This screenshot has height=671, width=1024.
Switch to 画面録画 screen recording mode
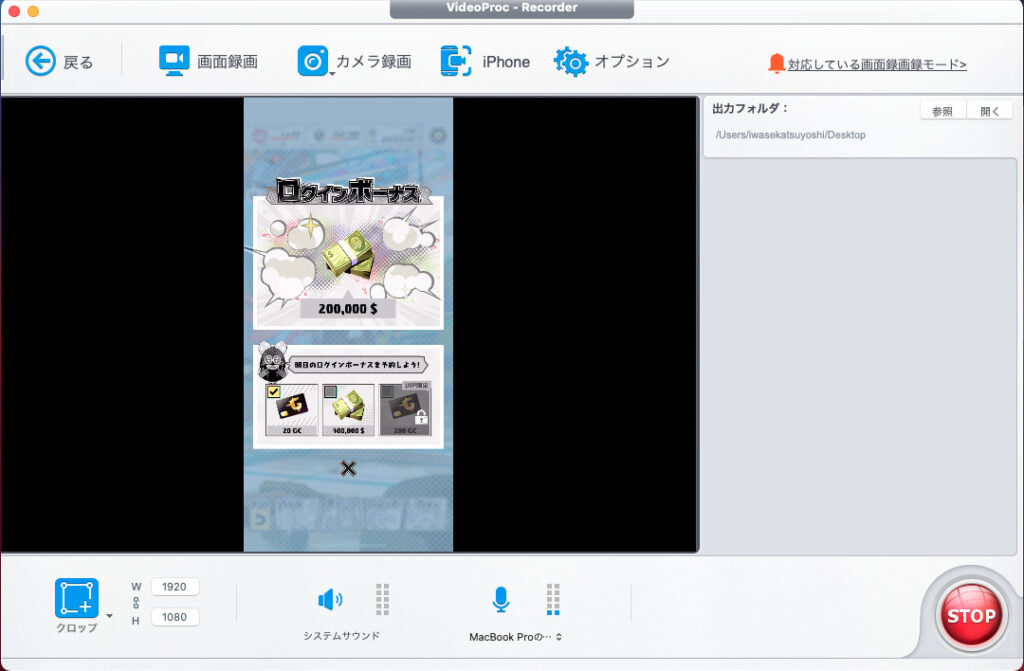tap(208, 61)
